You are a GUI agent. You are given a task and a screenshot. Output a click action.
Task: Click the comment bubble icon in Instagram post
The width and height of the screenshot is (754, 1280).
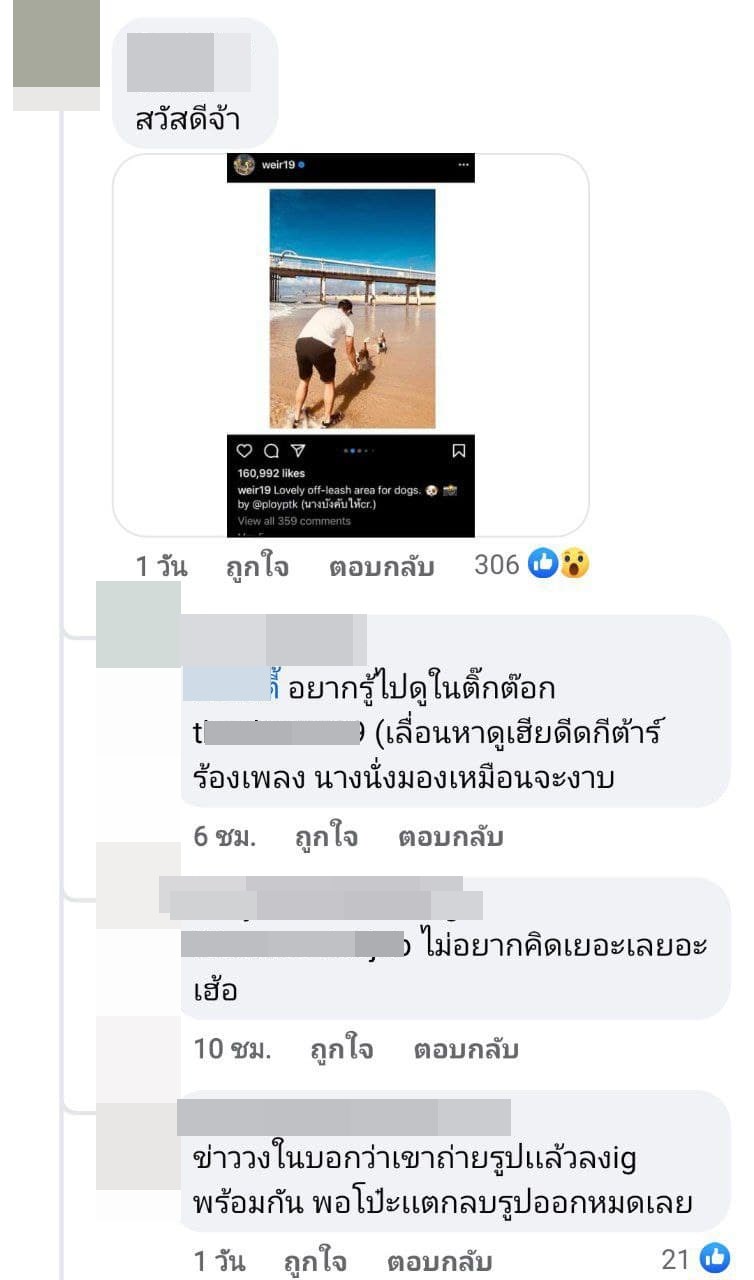pos(270,451)
